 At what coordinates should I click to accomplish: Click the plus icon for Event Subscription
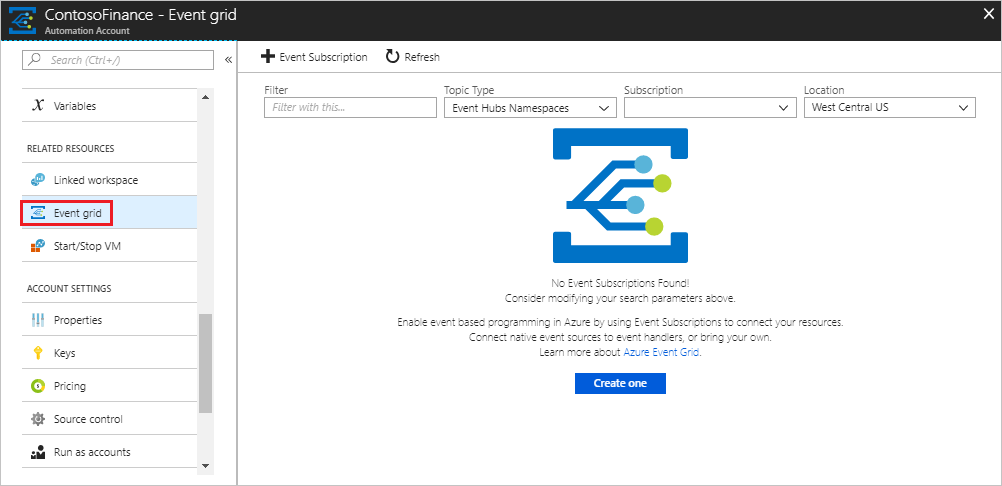268,57
